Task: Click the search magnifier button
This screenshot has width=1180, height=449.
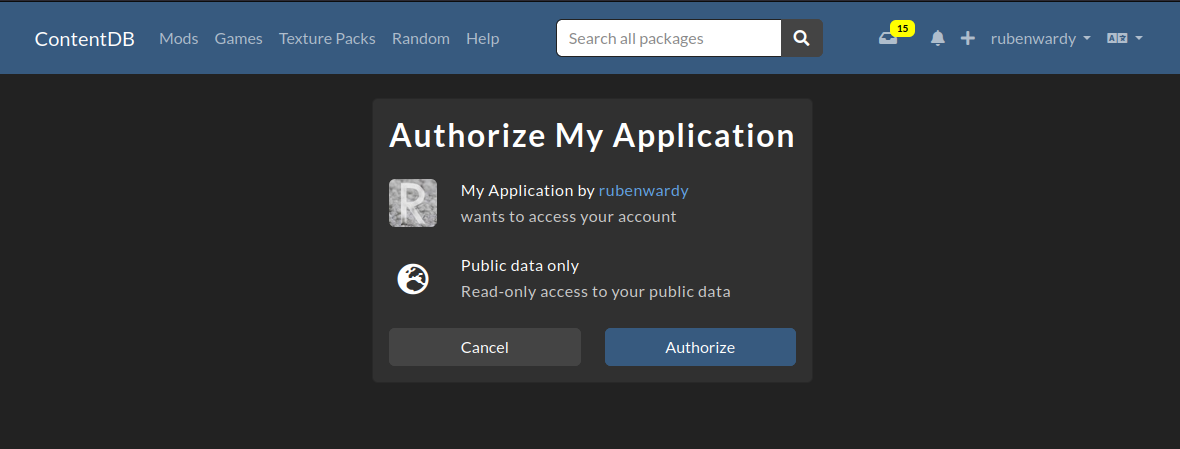Action: coord(801,38)
